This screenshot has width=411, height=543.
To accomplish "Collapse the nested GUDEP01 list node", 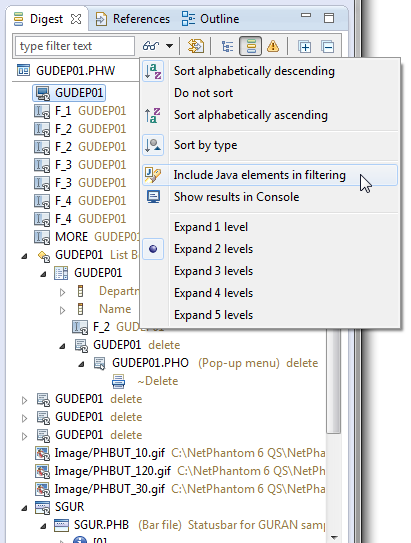I will (43, 274).
